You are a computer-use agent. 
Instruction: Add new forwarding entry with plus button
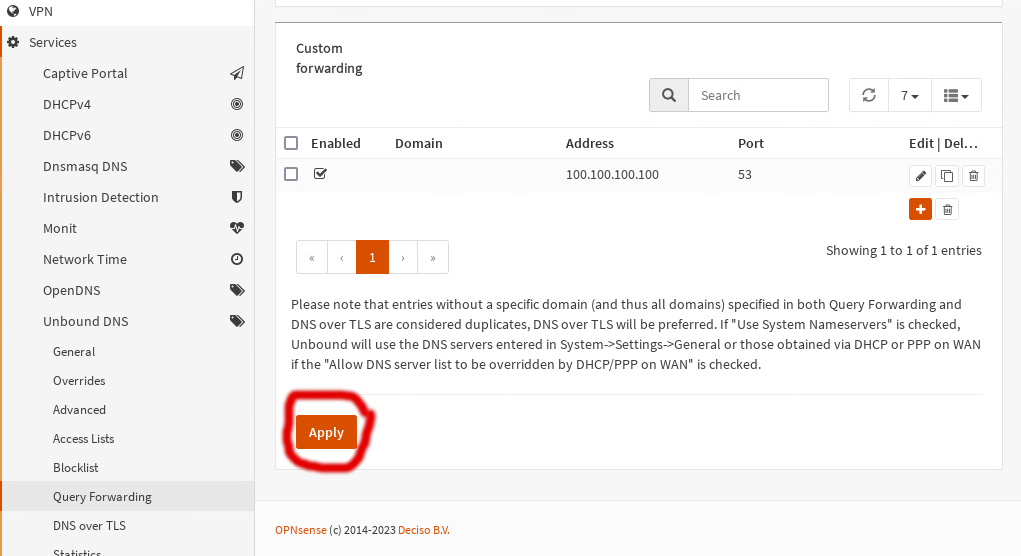click(x=920, y=209)
